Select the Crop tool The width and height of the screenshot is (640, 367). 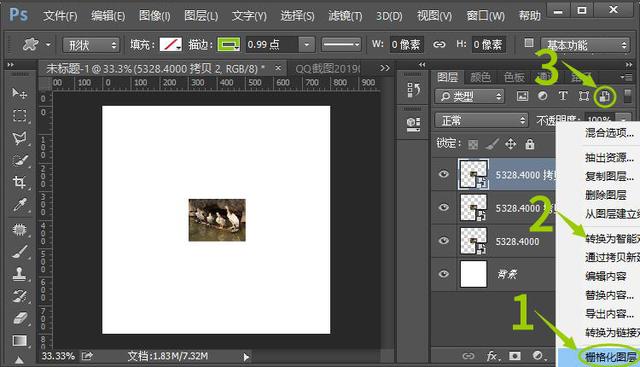(19, 182)
